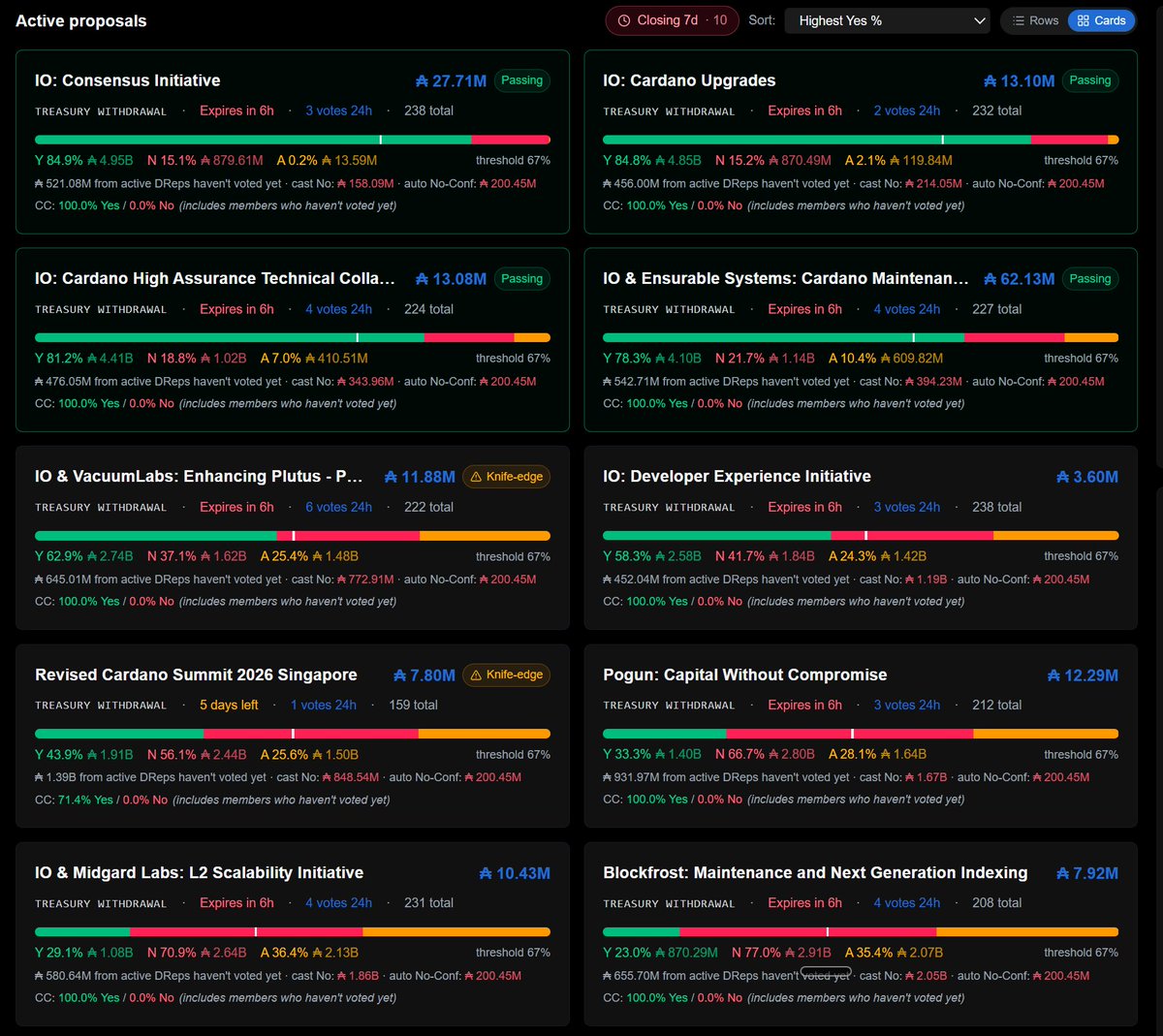Click 3 votes 24h on Consensus Initiative card

point(338,110)
